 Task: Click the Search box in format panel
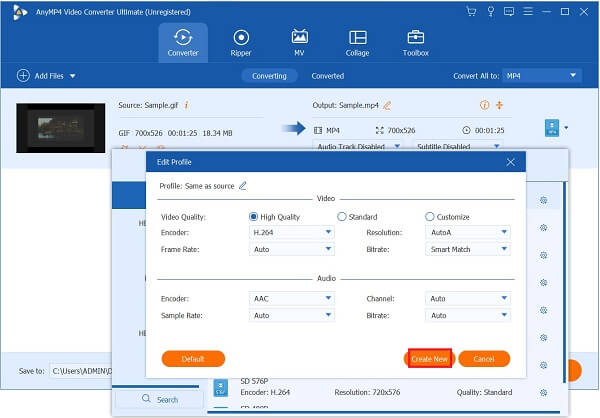pyautogui.click(x=160, y=399)
